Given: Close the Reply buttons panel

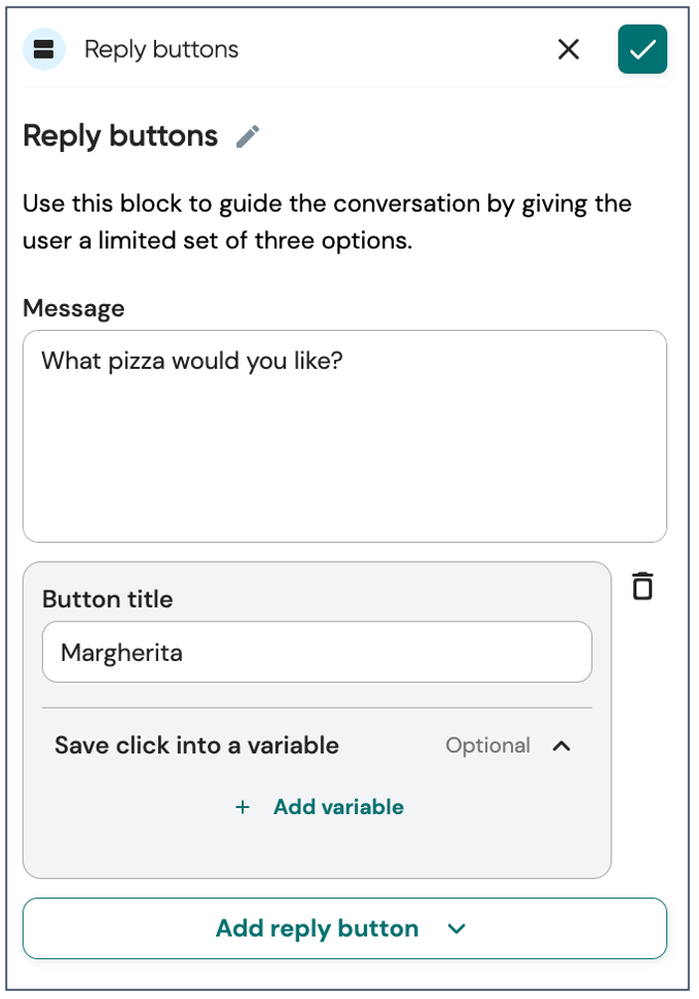Looking at the screenshot, I should [568, 49].
